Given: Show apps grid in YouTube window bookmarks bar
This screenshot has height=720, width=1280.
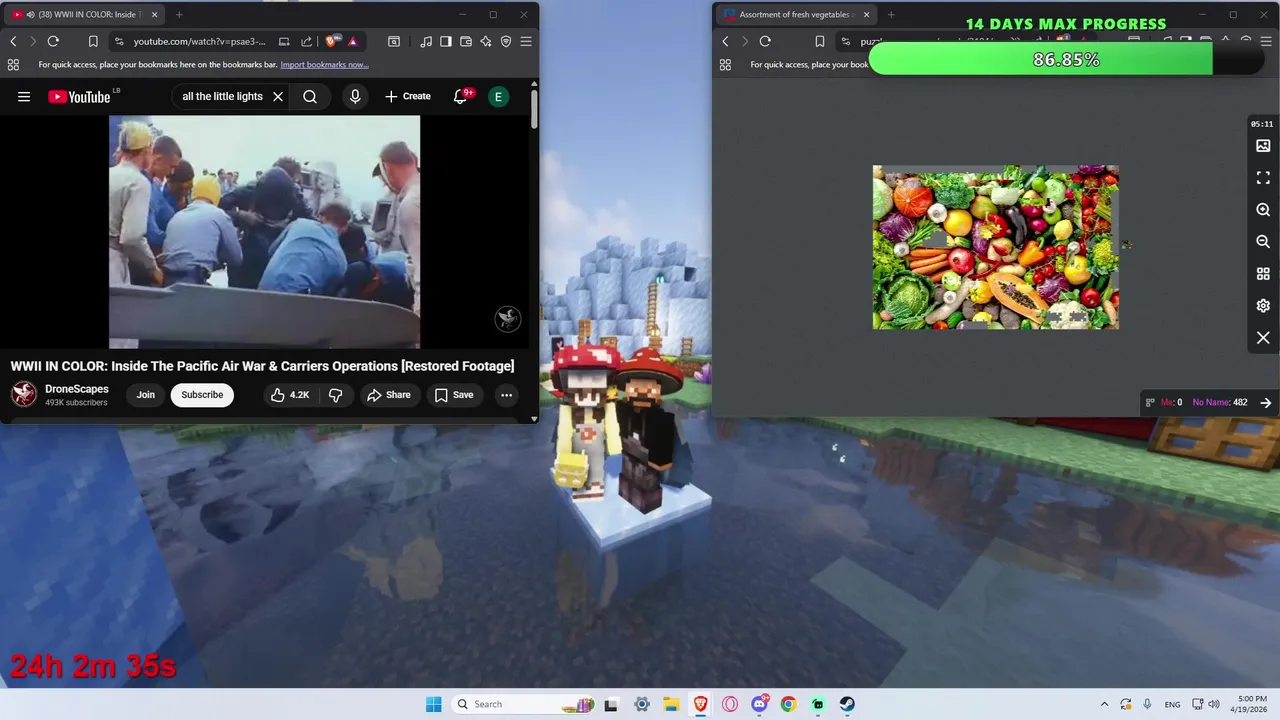Looking at the screenshot, I should [13, 65].
